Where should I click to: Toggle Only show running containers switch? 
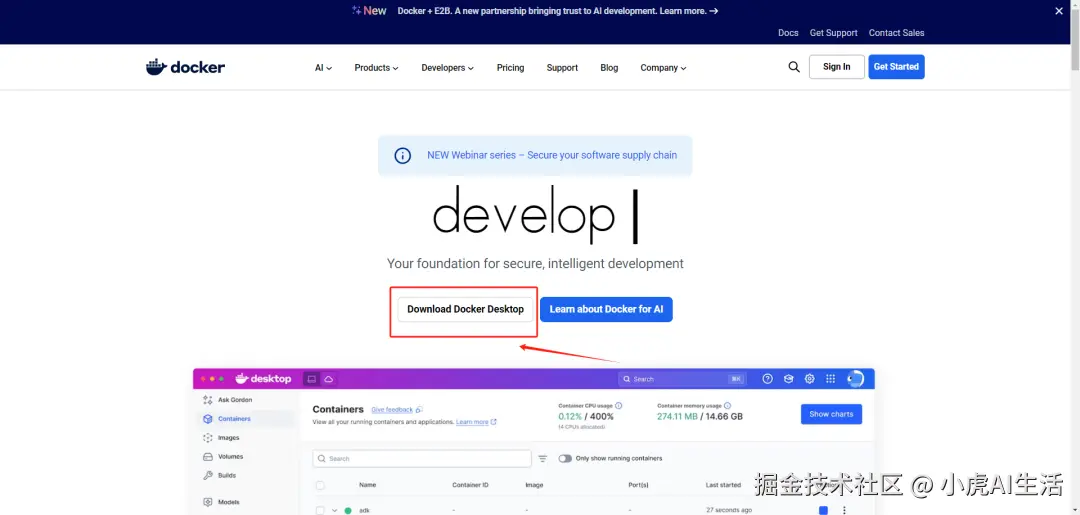pyautogui.click(x=565, y=459)
